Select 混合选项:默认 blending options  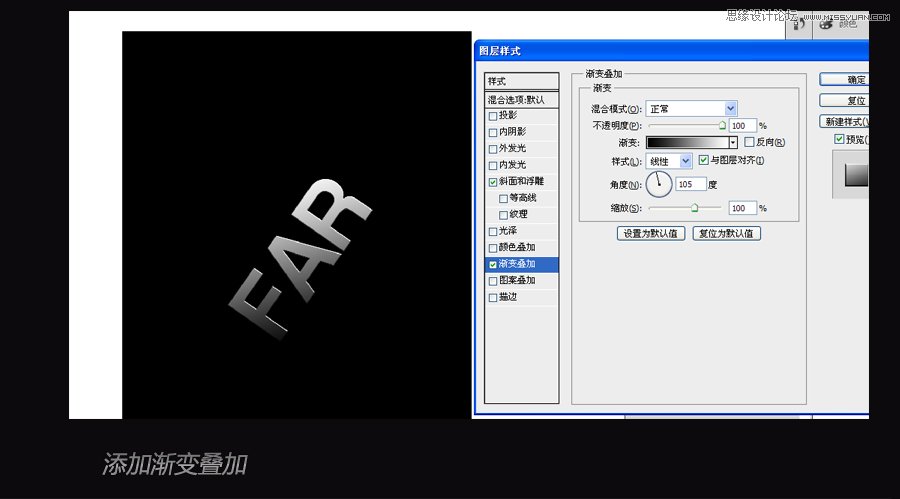521,100
